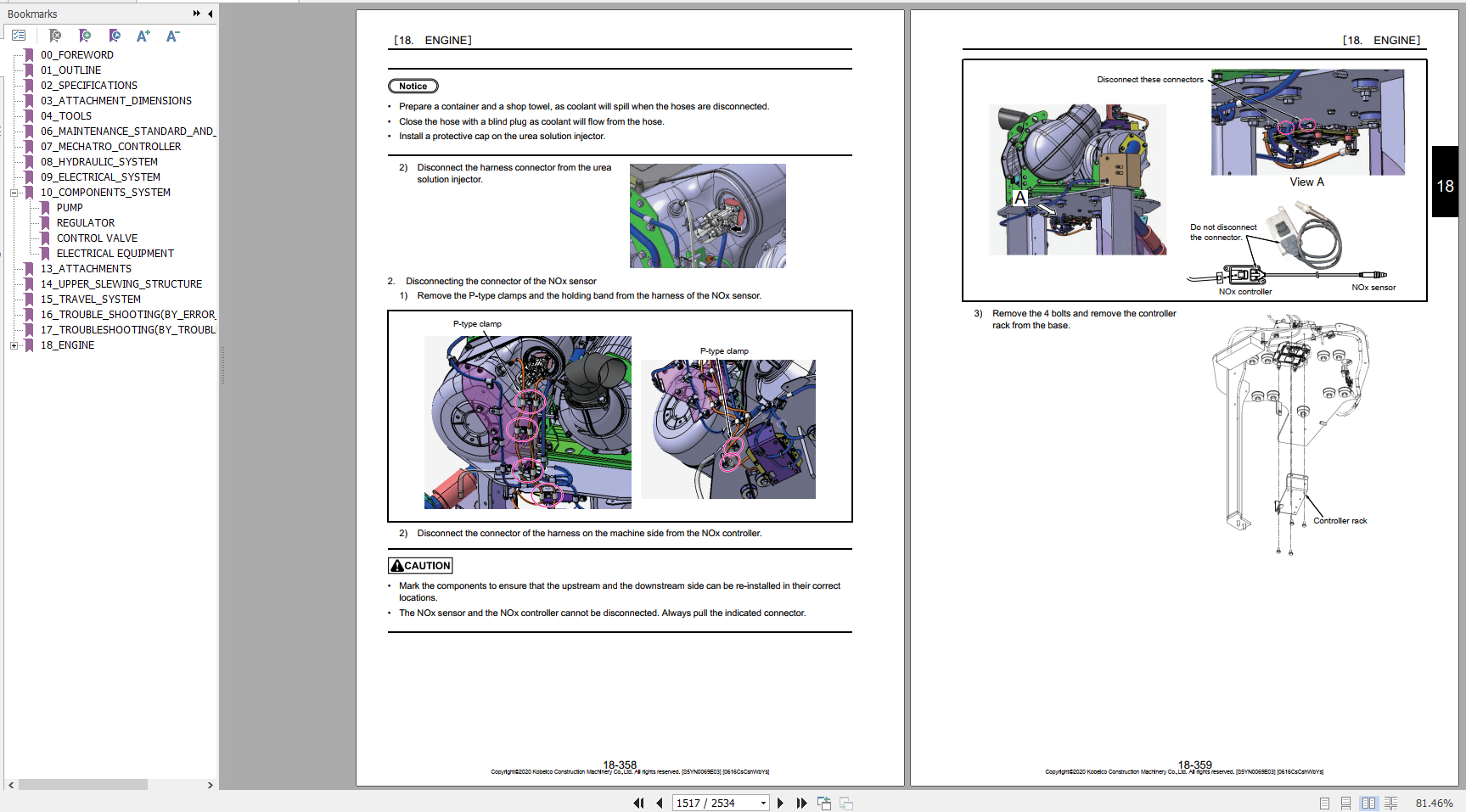Open the ELECTRICAL EQUIPMENT sub-bookmark
Image resolution: width=1466 pixels, height=812 pixels.
(115, 254)
